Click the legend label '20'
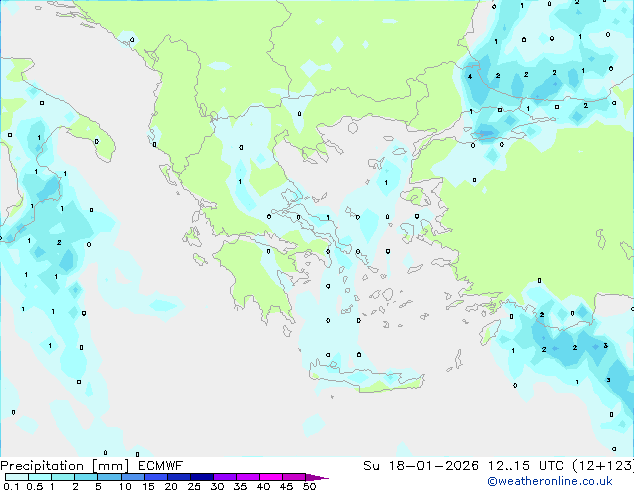 171,486
